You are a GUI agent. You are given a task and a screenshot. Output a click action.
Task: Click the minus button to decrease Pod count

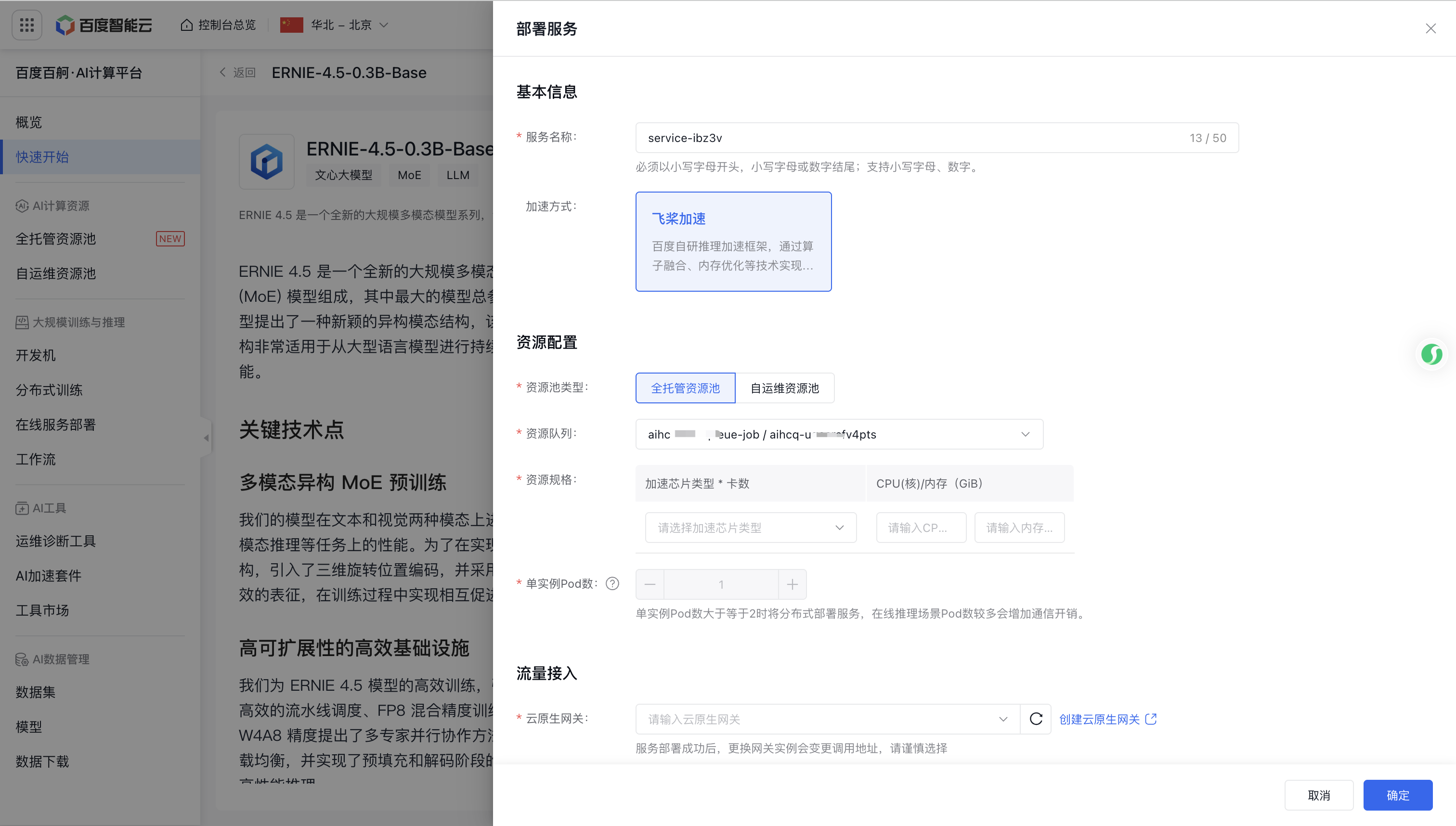click(650, 584)
